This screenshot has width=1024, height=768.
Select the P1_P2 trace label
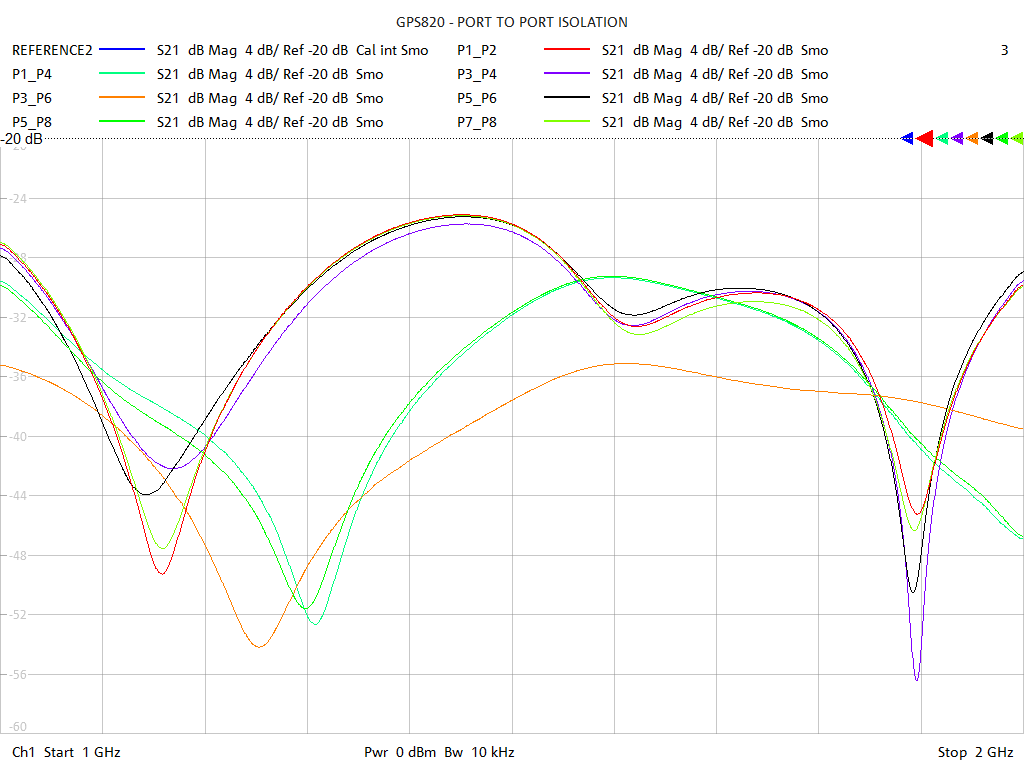[x=477, y=50]
